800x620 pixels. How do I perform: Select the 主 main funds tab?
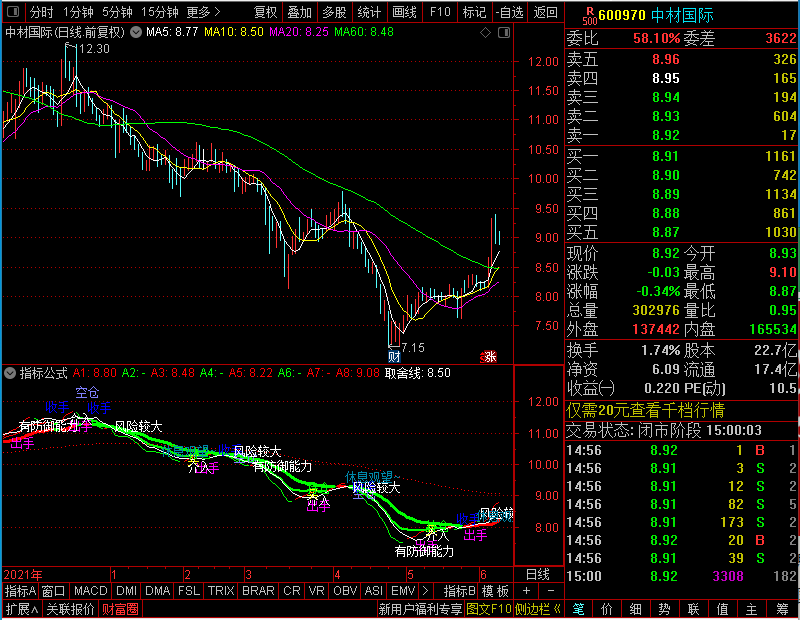[x=751, y=609]
